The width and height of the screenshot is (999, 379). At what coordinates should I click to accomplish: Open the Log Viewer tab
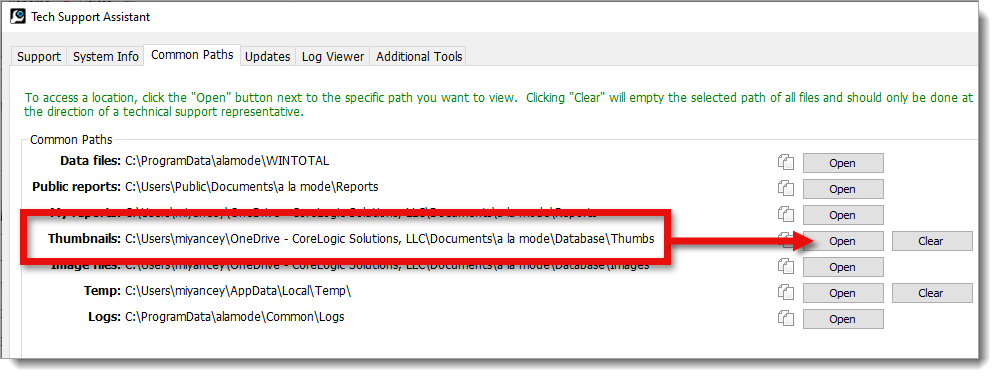click(x=333, y=57)
